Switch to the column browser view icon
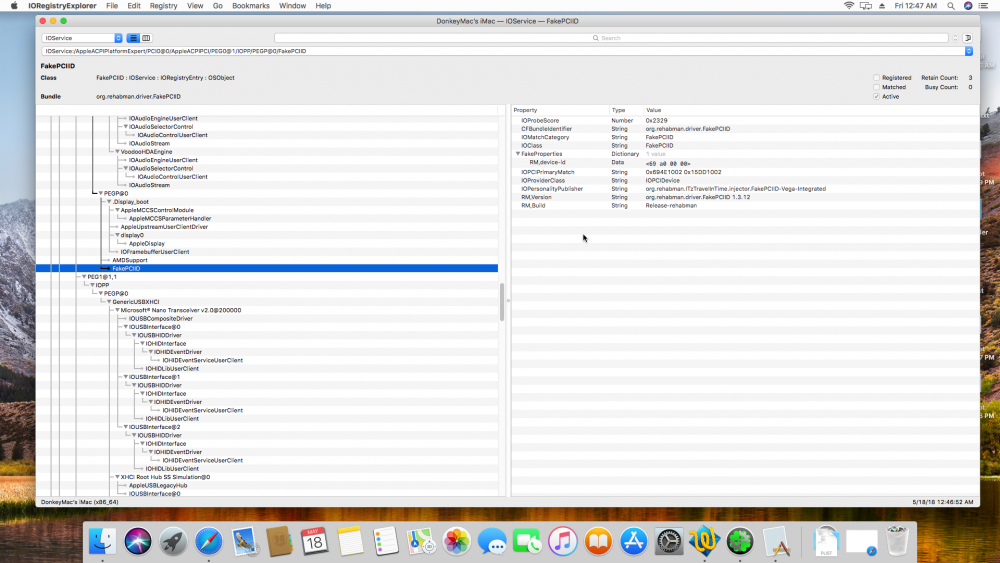The image size is (1000, 563). click(x=146, y=38)
